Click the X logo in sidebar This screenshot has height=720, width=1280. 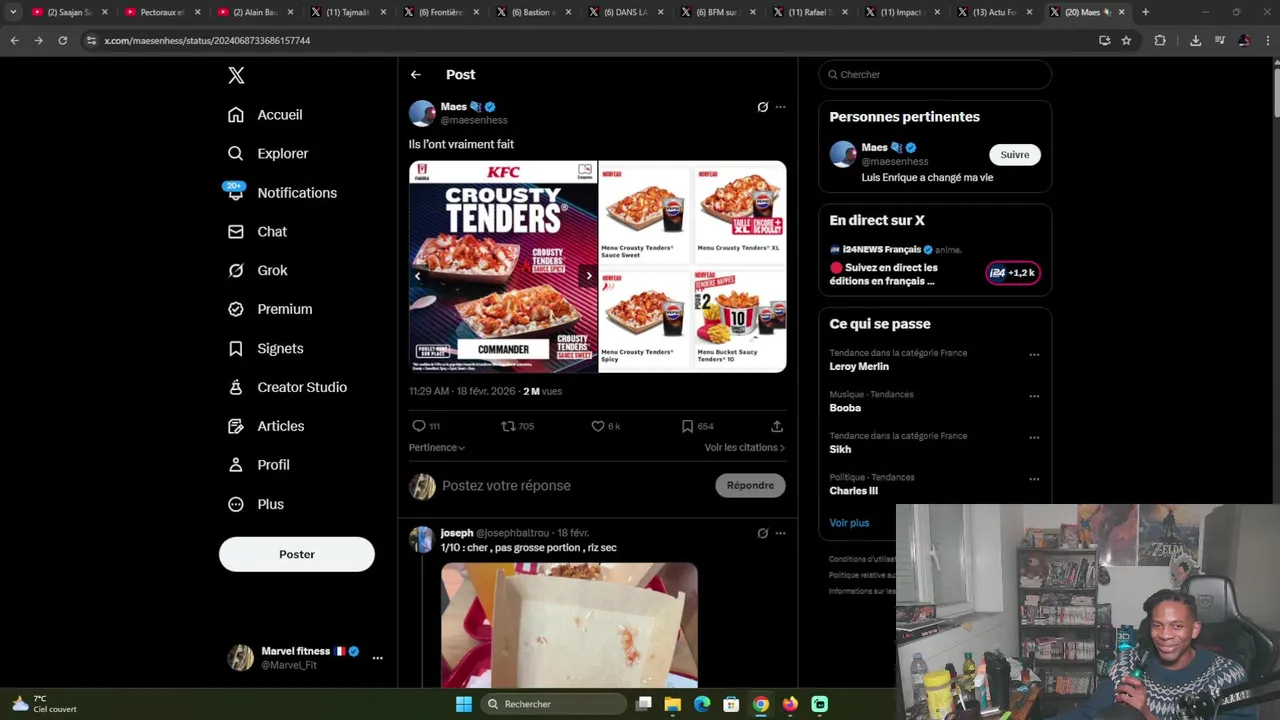(x=236, y=75)
